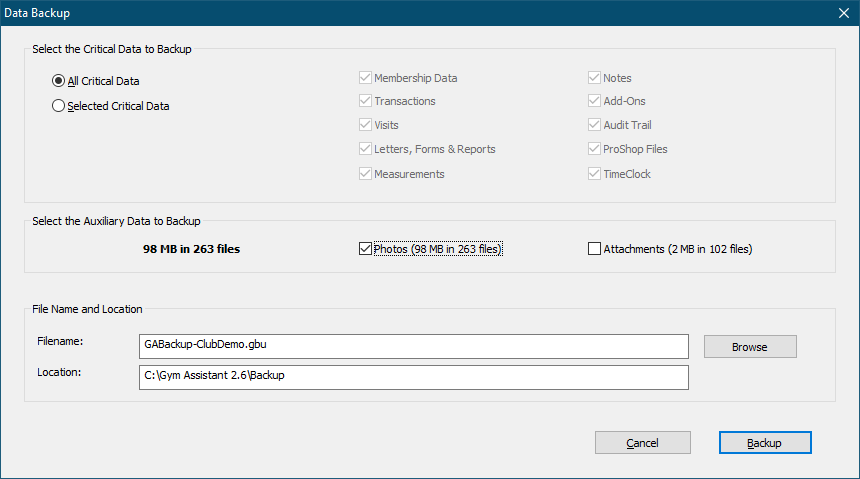Click into the Location path field
860x479 pixels.
414,377
